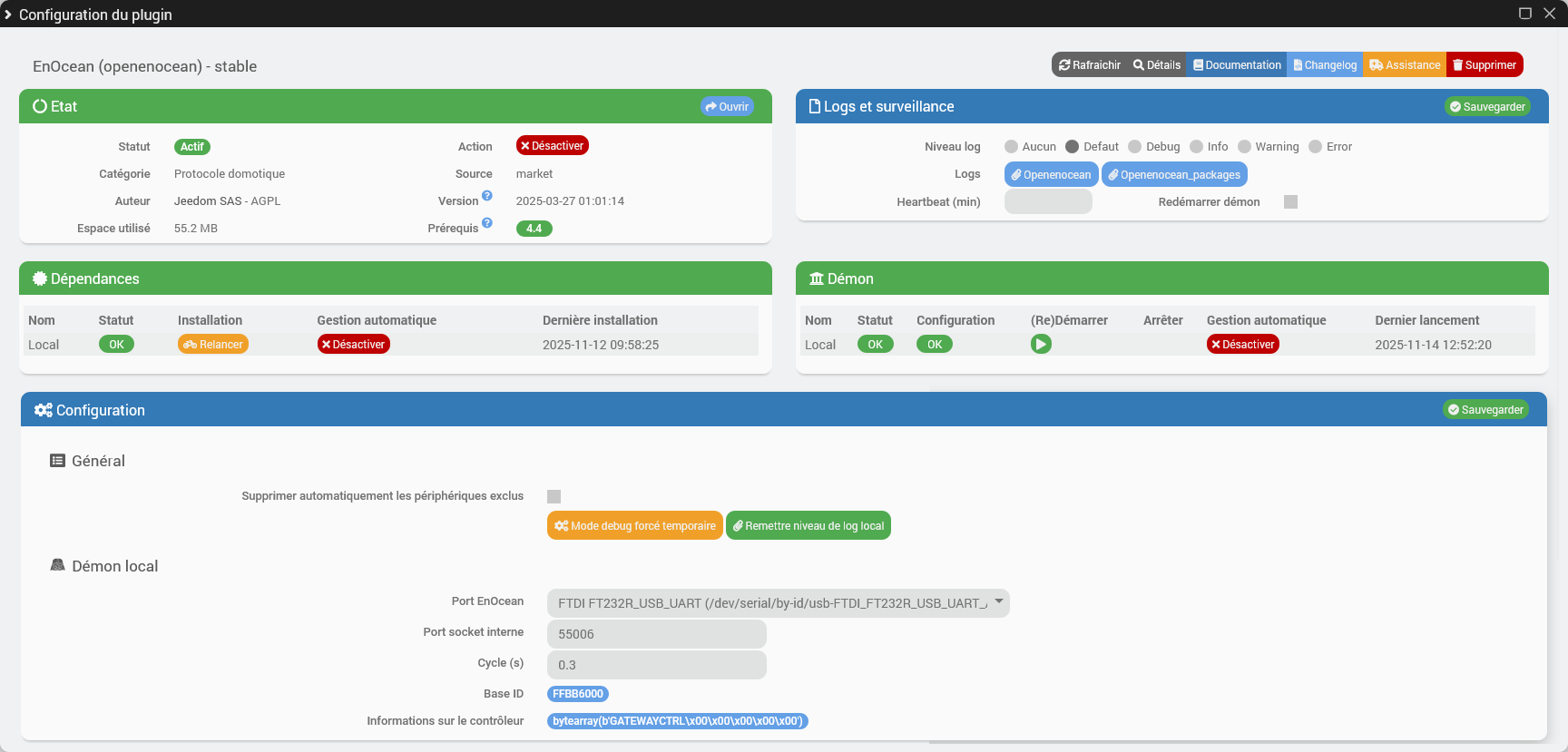Open the Openenocean_packages log

(x=1174, y=174)
